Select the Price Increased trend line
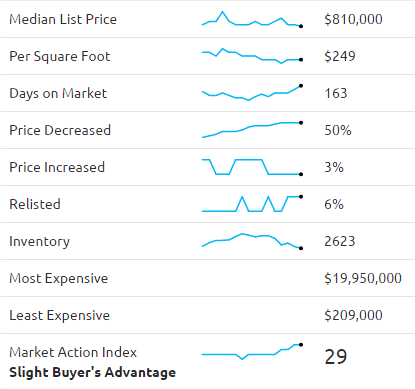The image size is (415, 389). click(252, 167)
